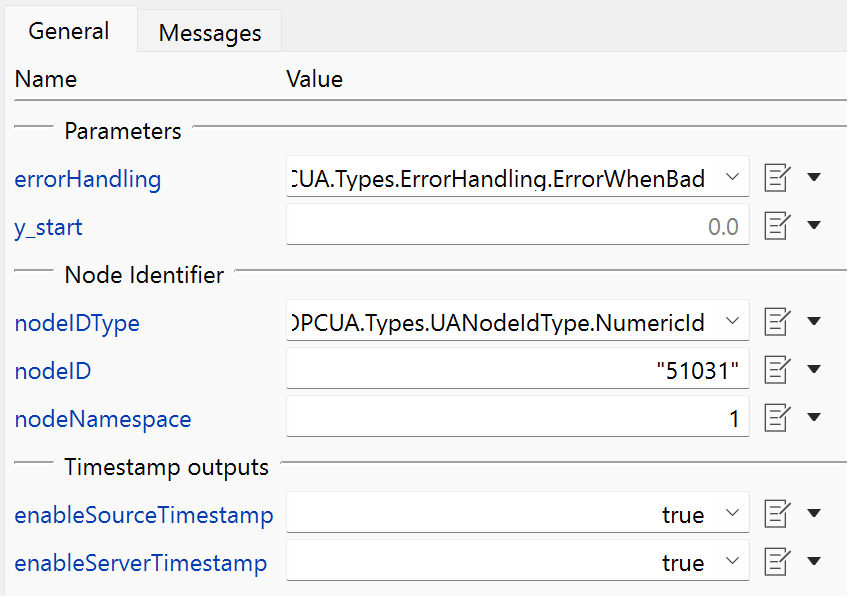Open the enableServerTimestamp edit icon

778,562
